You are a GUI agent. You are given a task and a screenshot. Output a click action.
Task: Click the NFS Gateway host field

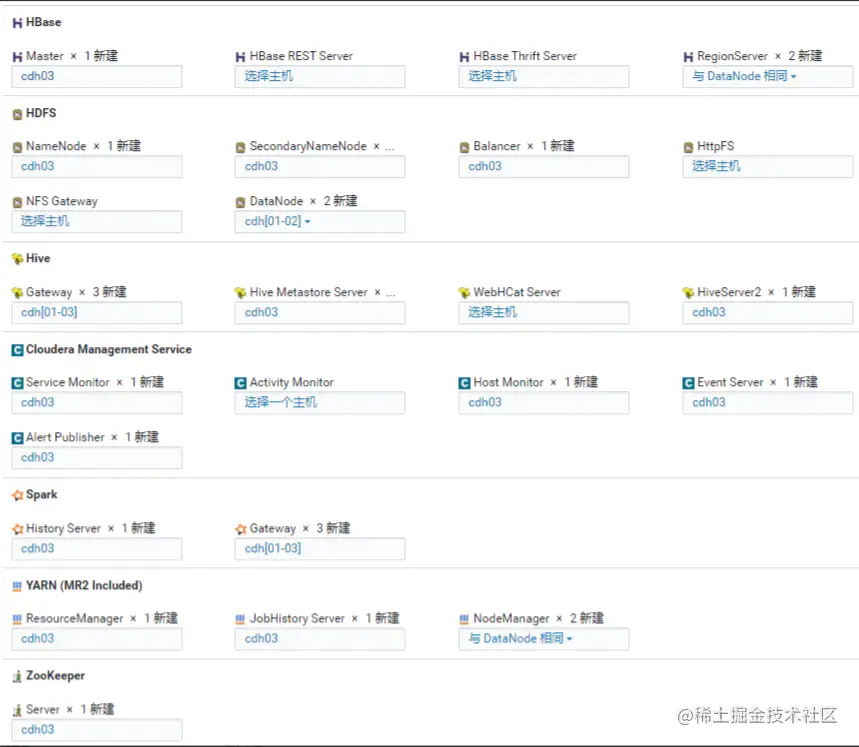point(97,222)
